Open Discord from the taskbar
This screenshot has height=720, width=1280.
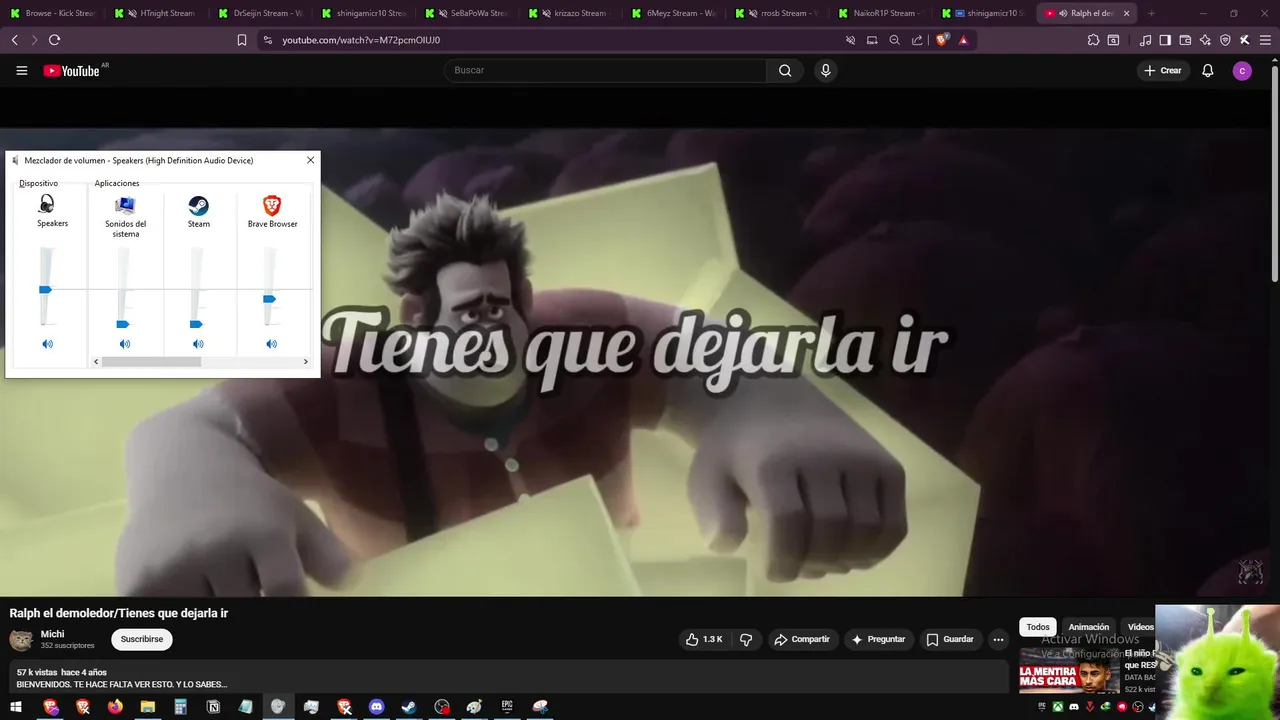376,707
